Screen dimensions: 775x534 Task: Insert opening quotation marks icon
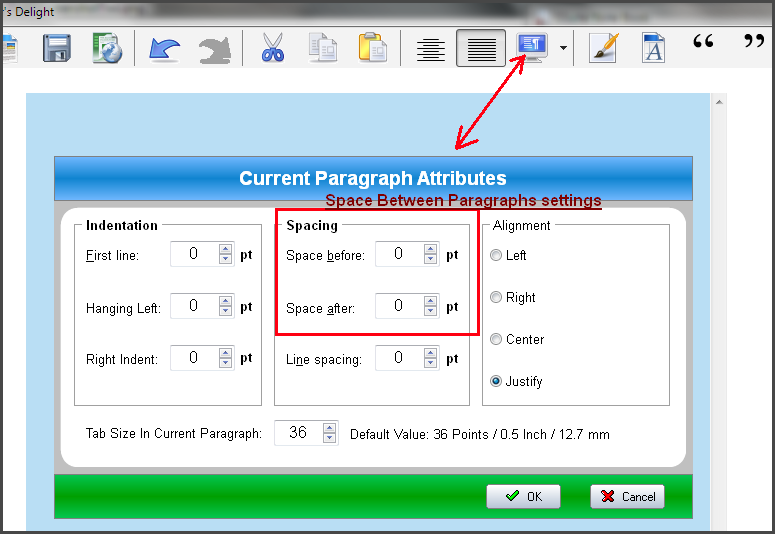[703, 41]
